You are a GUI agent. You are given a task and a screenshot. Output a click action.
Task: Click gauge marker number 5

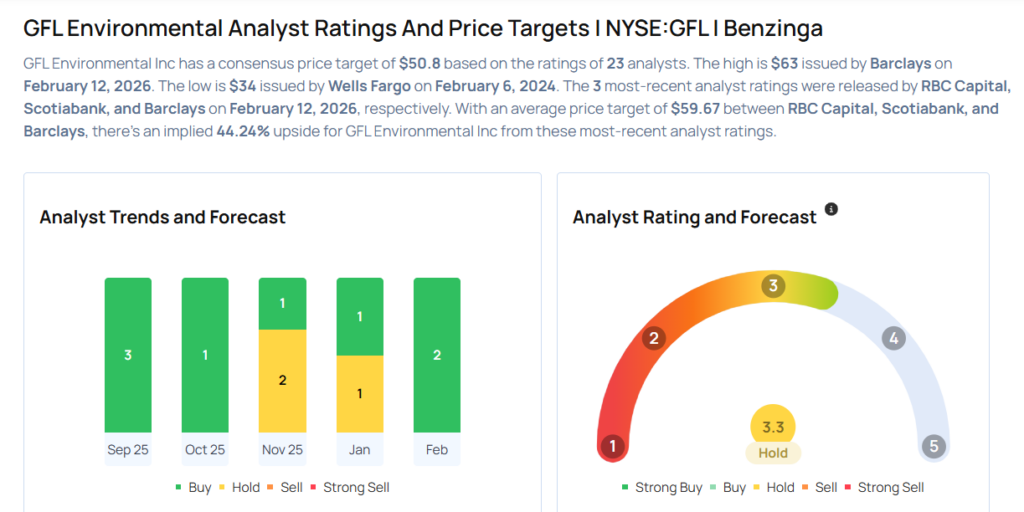tap(934, 446)
